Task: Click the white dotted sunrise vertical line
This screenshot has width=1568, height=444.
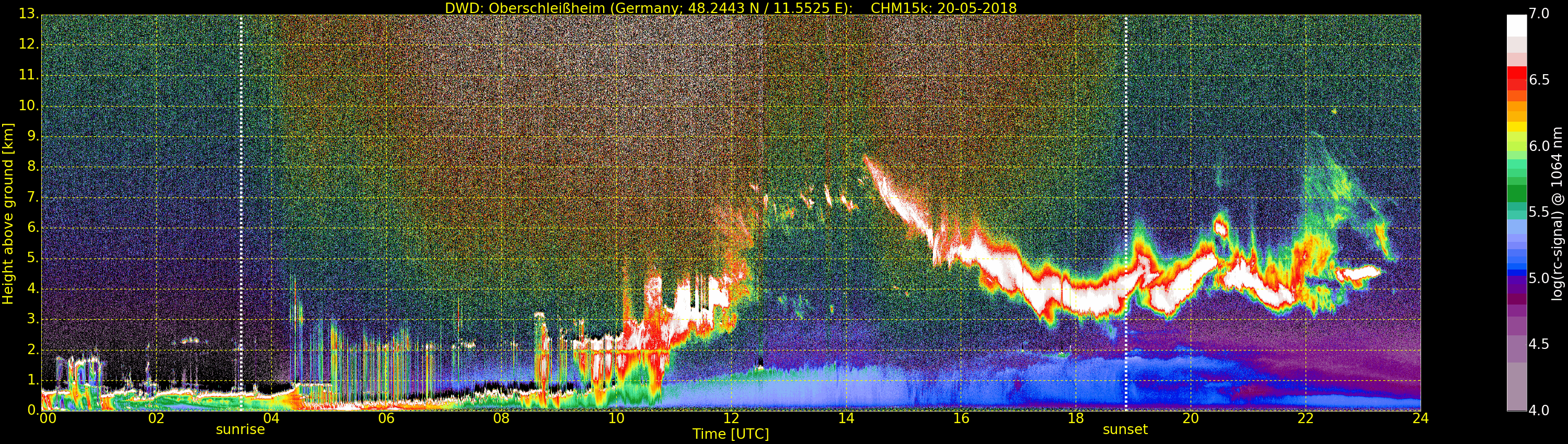Action: (x=241, y=213)
